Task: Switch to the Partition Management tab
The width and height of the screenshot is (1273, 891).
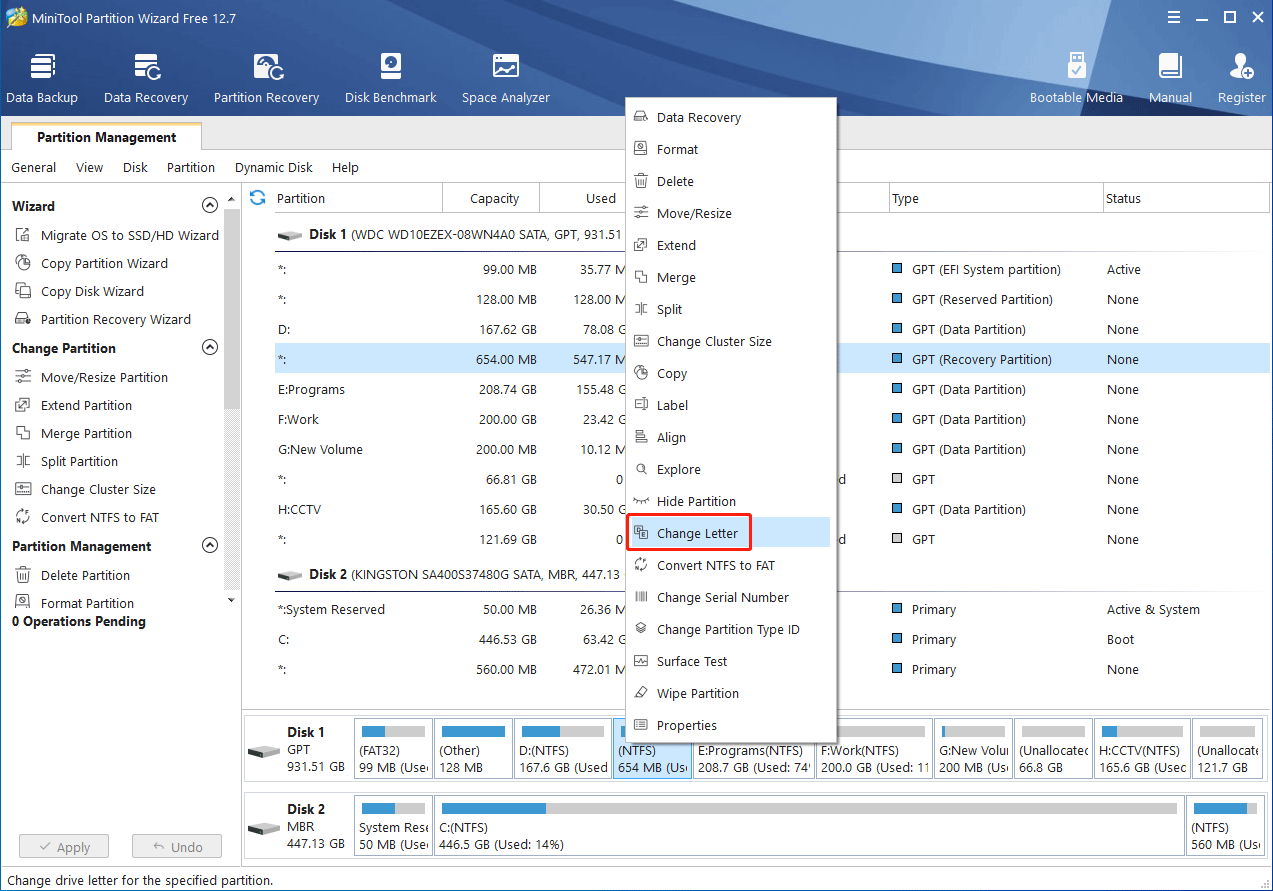Action: (x=107, y=137)
